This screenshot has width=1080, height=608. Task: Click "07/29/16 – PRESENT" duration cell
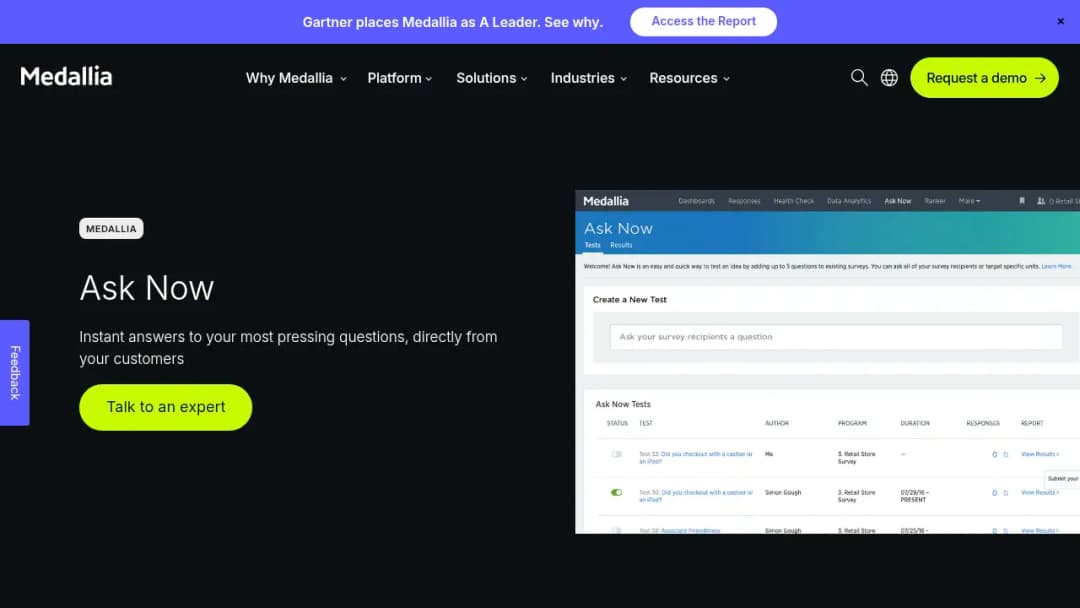coord(915,496)
